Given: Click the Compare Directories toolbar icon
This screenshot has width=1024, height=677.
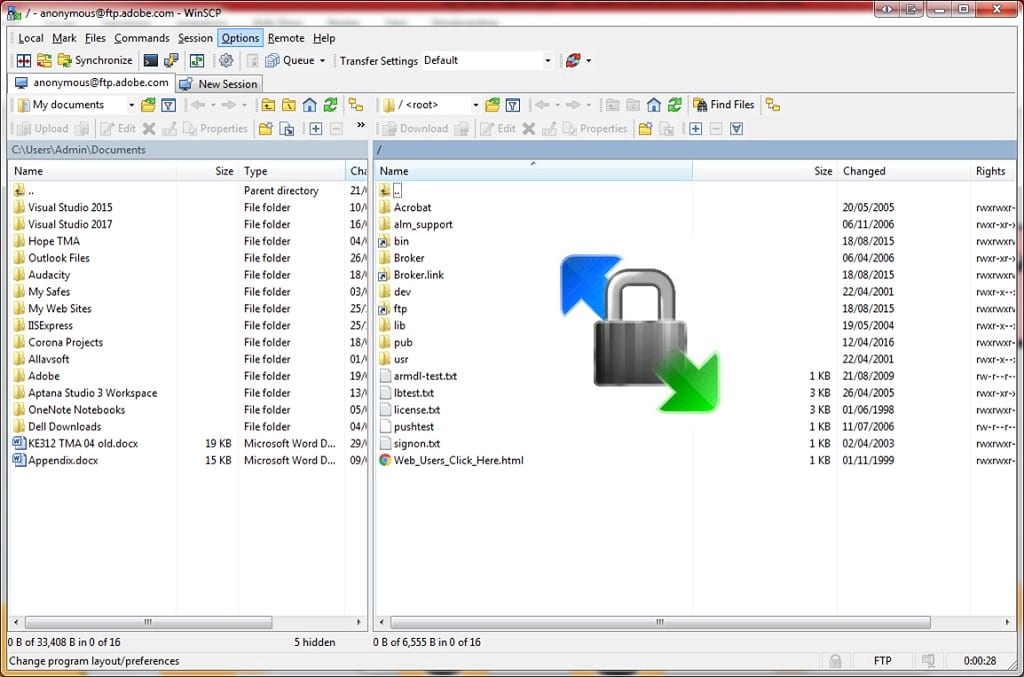Looking at the screenshot, I should [24, 61].
